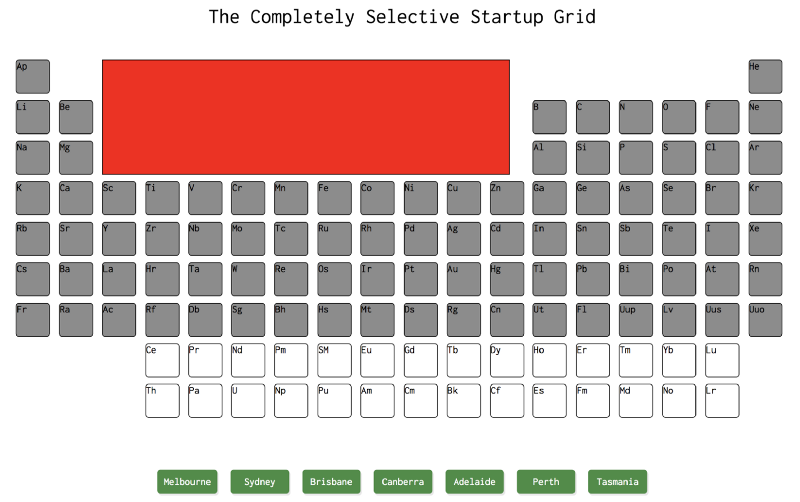Select the Fe grid tile
The image size is (800, 502).
(x=334, y=198)
